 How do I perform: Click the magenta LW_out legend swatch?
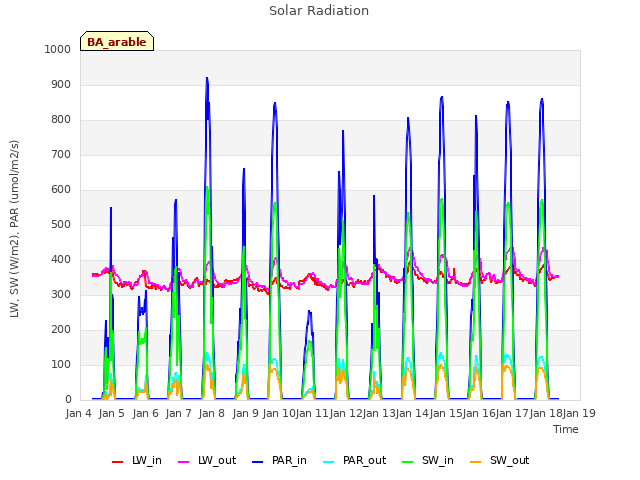[x=184, y=462]
